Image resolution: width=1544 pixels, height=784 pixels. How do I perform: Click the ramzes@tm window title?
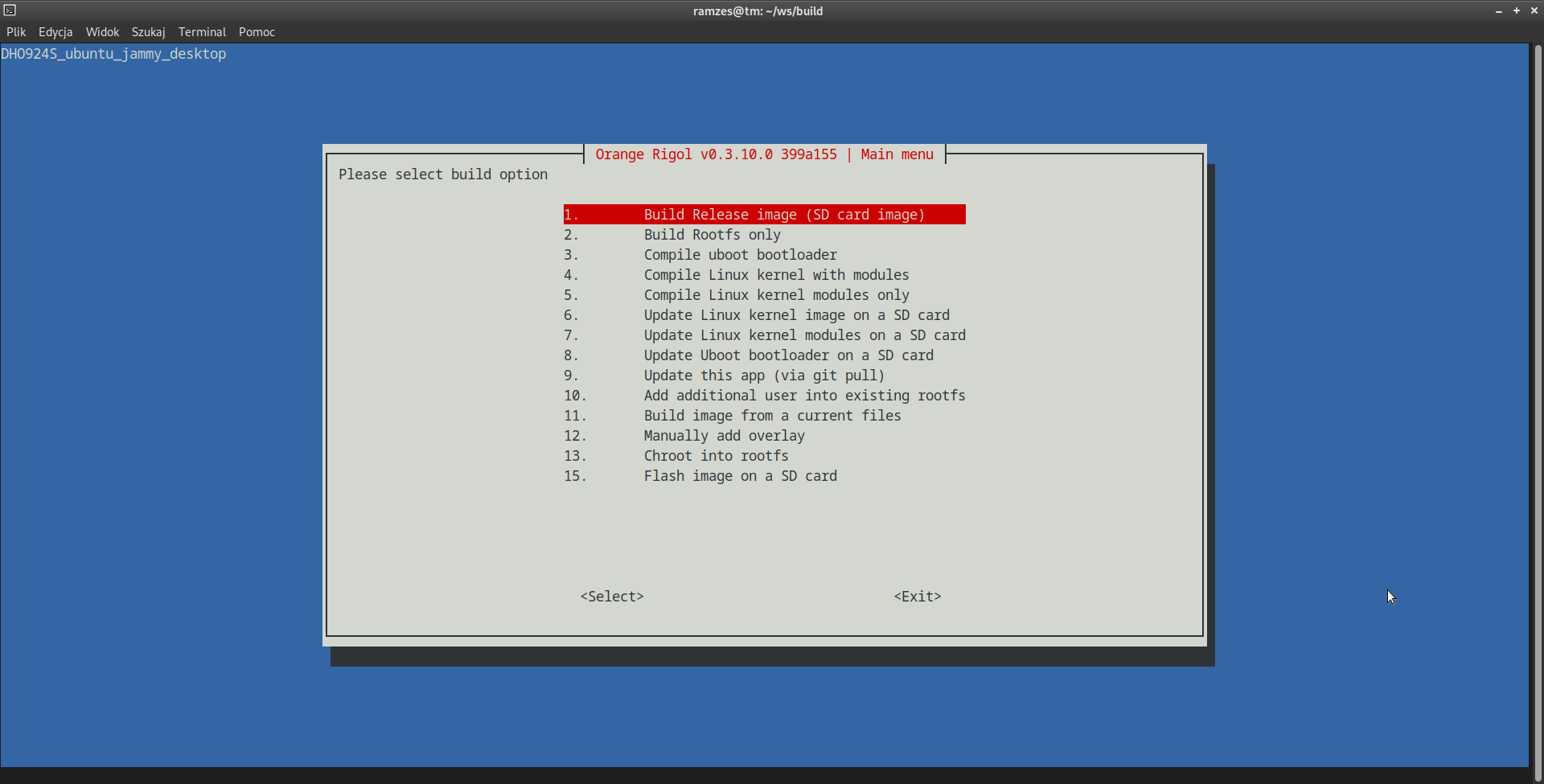758,11
